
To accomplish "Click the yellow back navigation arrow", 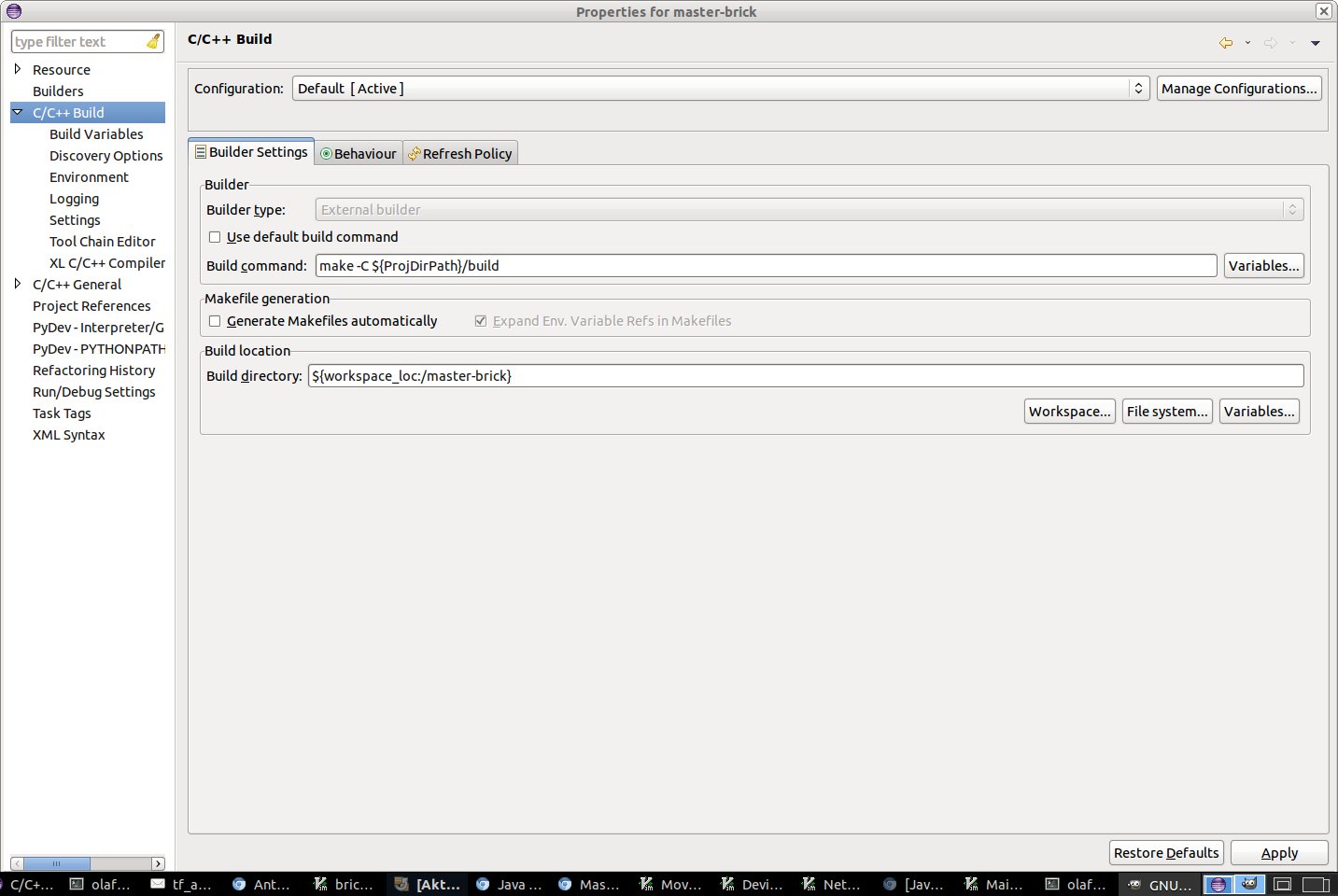I will coord(1226,43).
